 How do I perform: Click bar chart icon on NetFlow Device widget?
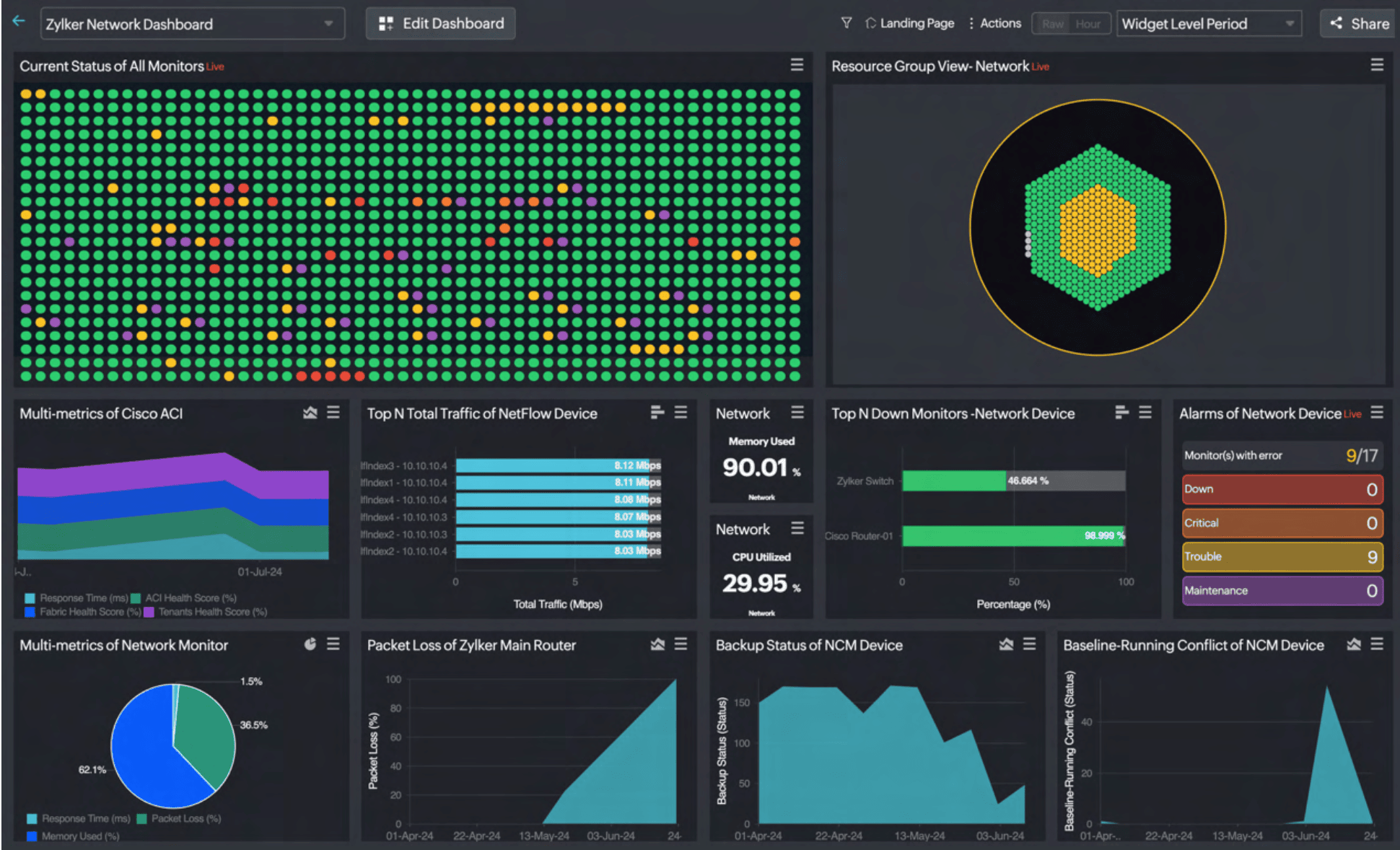tap(657, 413)
